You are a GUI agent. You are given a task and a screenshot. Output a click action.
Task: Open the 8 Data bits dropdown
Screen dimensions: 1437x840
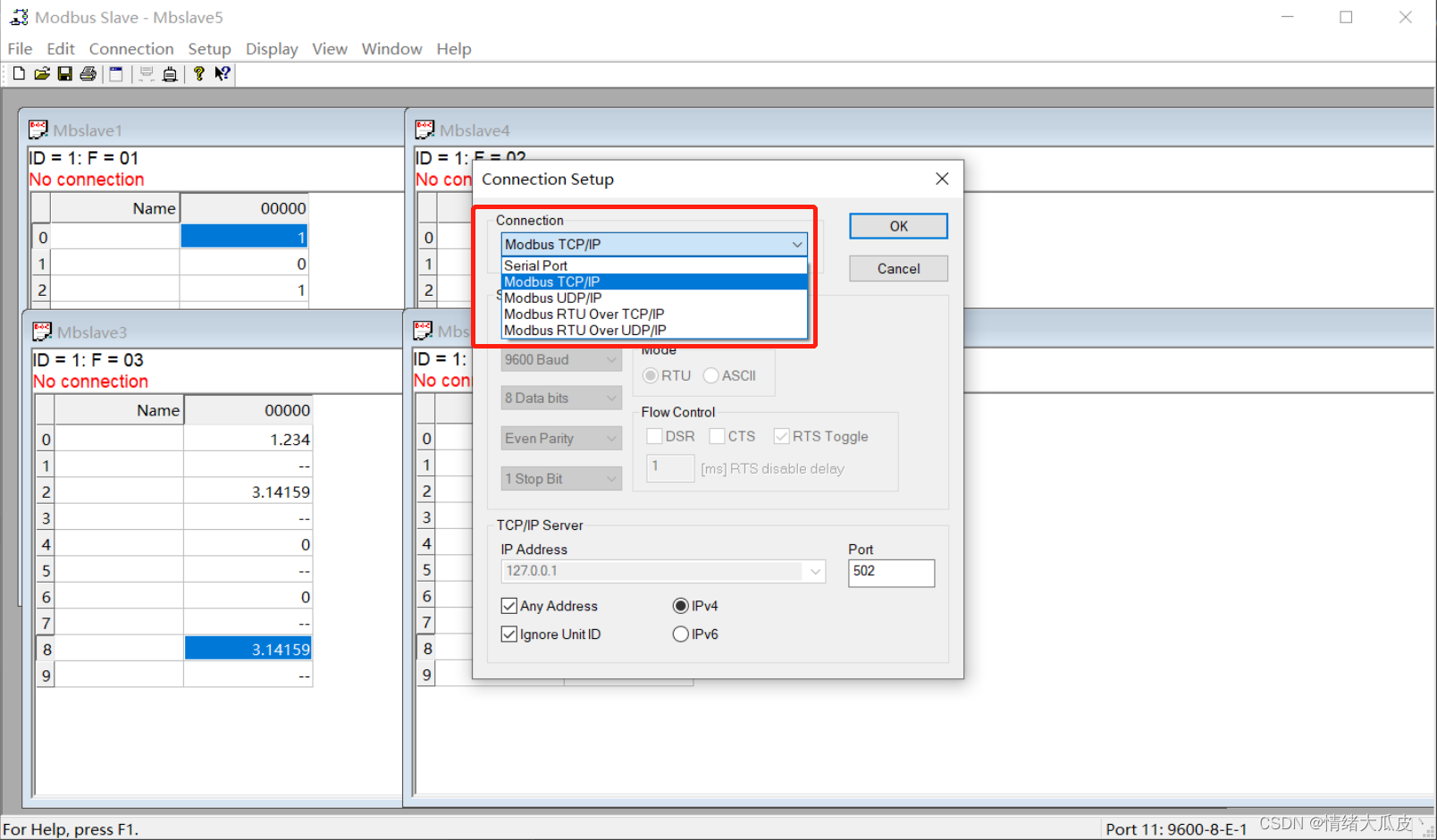tap(561, 398)
